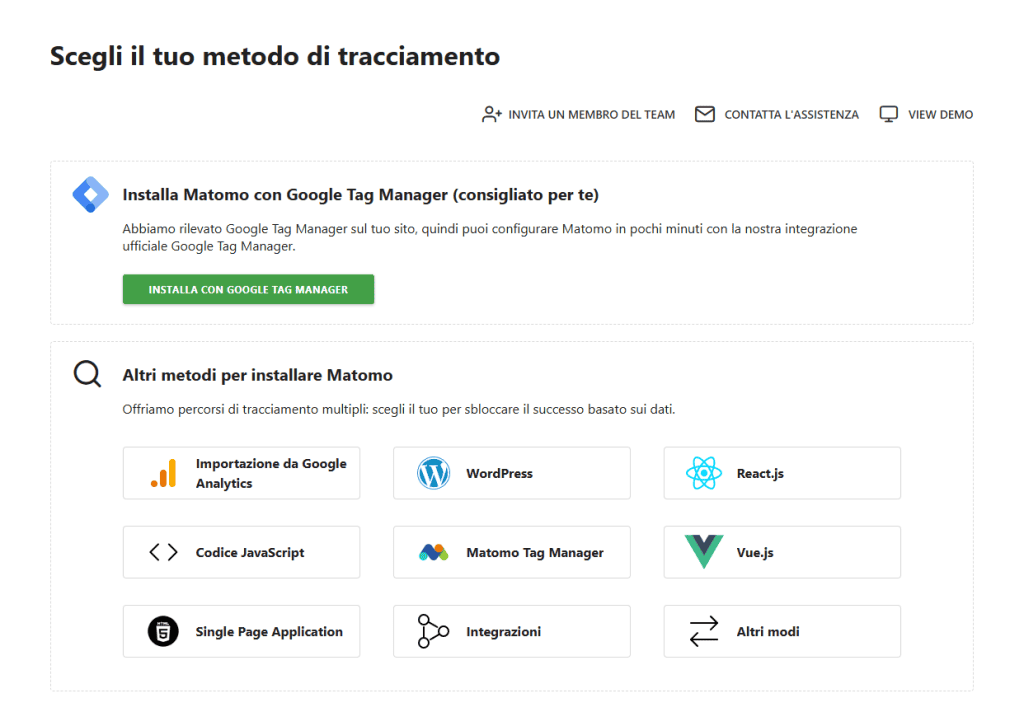Image resolution: width=1024 pixels, height=726 pixels.
Task: Click the HTML5 shield icon
Action: (163, 631)
